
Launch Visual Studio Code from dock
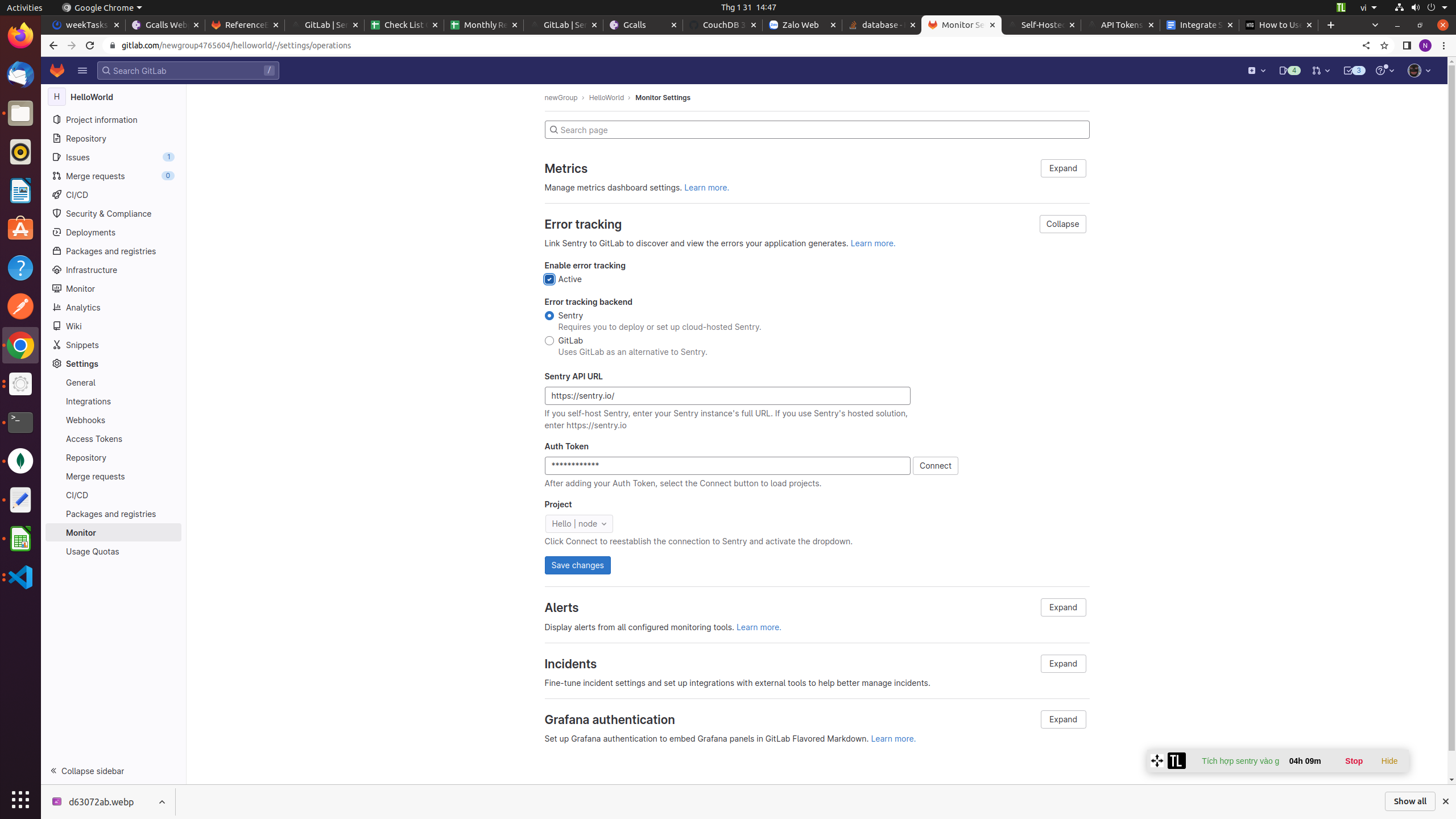(x=20, y=577)
